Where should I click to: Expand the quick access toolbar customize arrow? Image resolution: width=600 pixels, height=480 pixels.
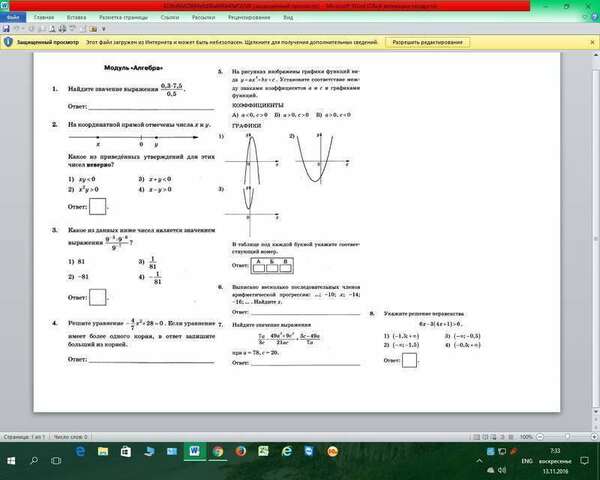coord(103,29)
